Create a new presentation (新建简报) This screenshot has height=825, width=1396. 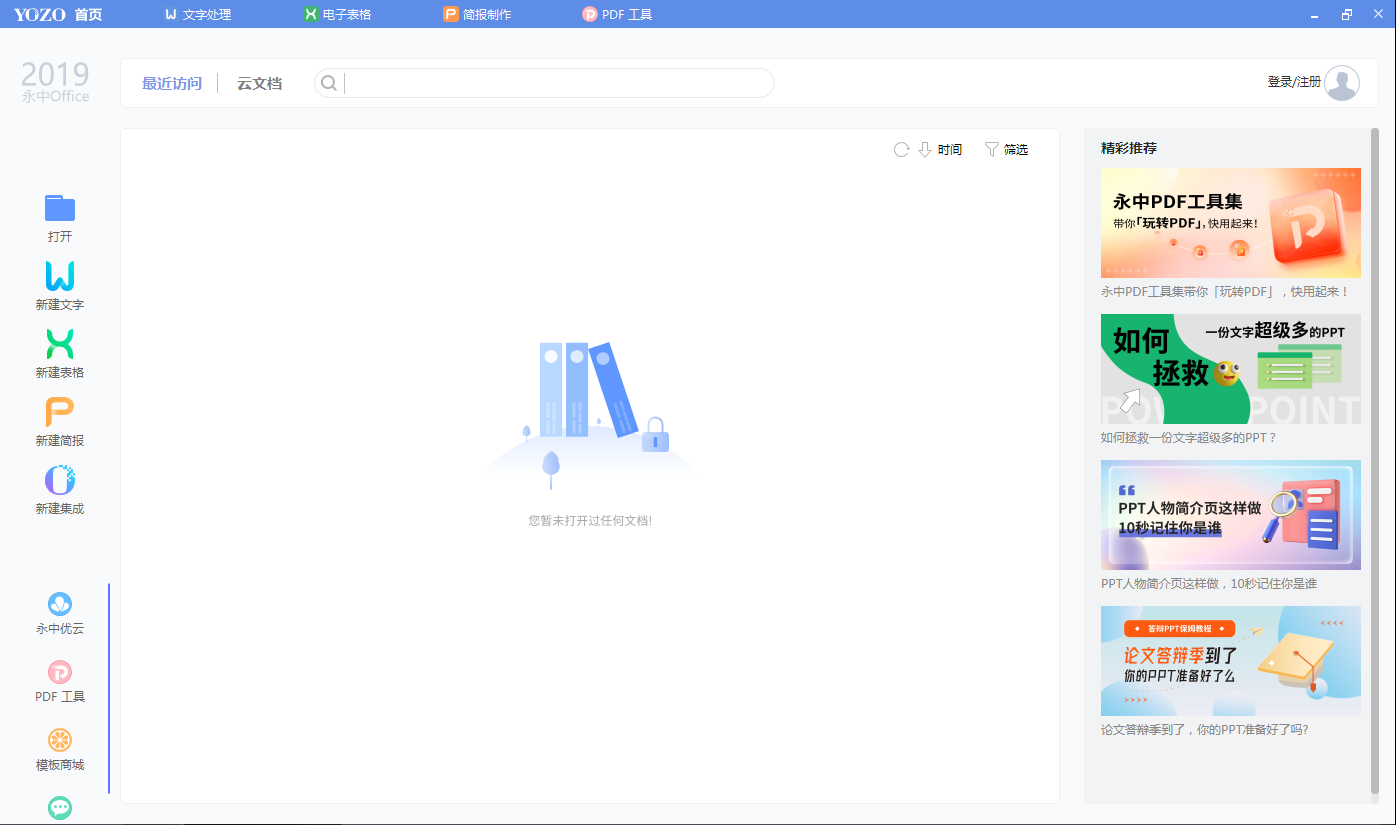[60, 413]
